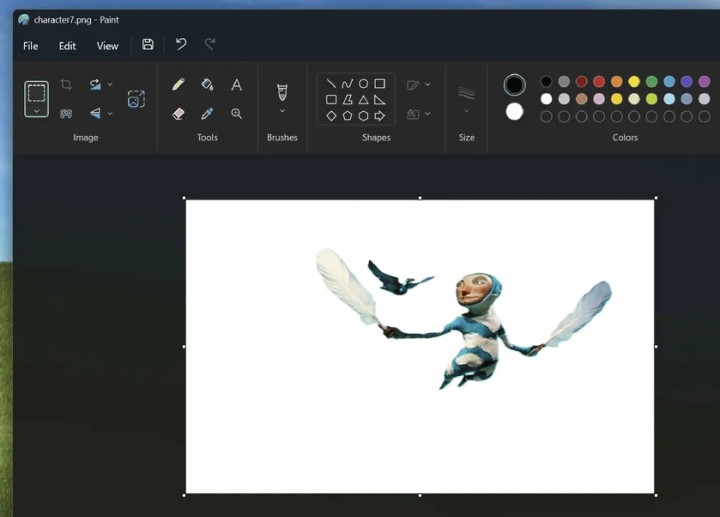Click the Crop image icon
The height and width of the screenshot is (517, 720).
point(66,85)
